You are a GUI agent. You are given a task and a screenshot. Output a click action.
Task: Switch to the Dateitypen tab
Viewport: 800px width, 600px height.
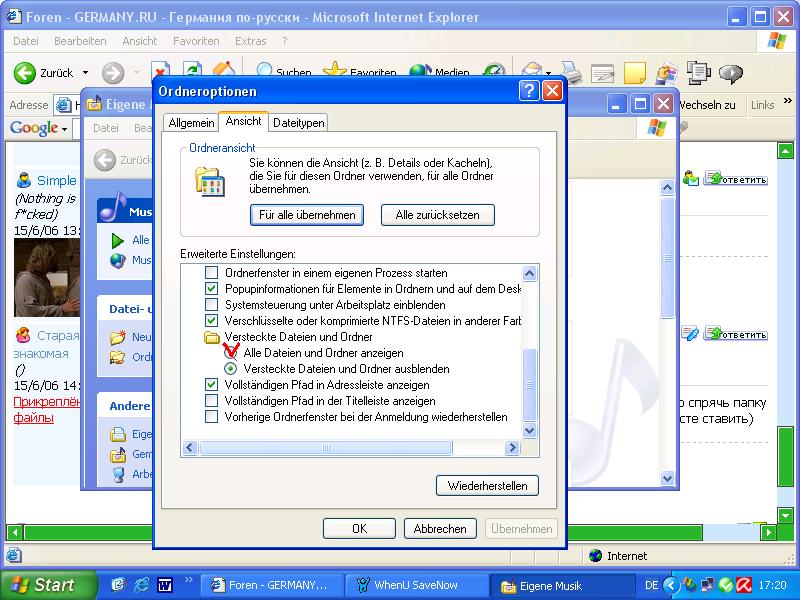[299, 123]
